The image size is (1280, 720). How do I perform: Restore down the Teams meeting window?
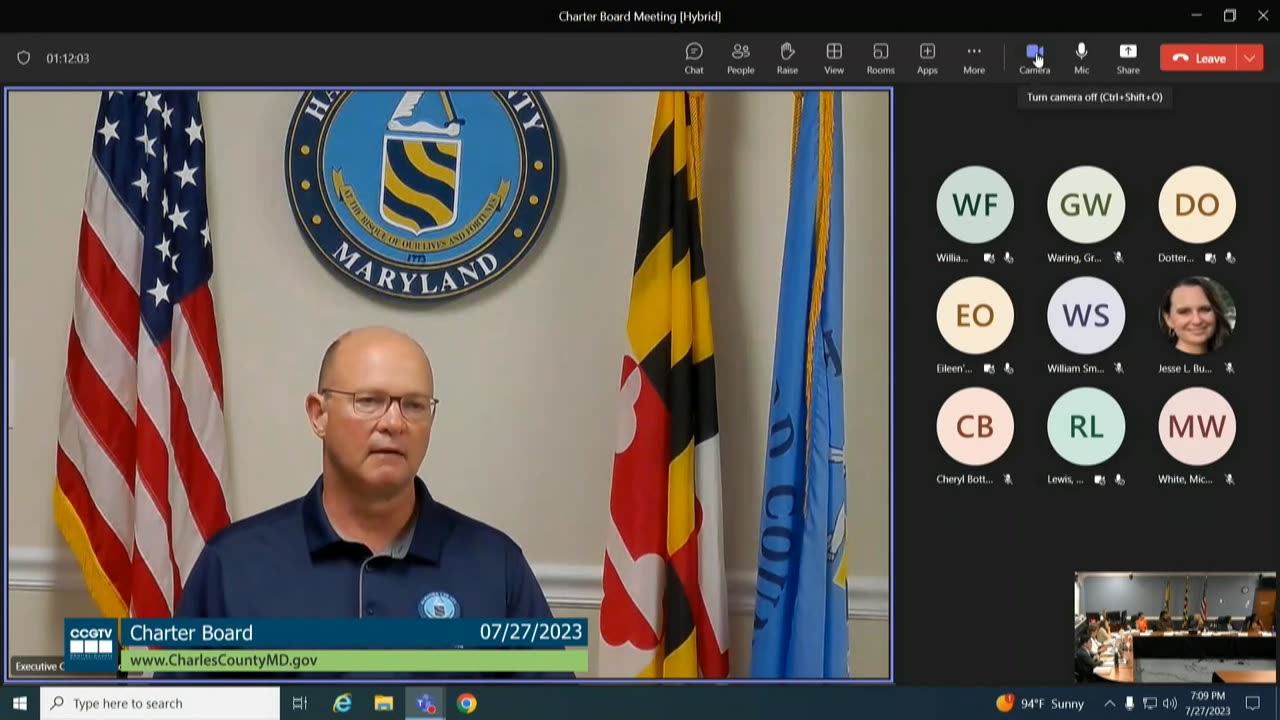[1230, 15]
